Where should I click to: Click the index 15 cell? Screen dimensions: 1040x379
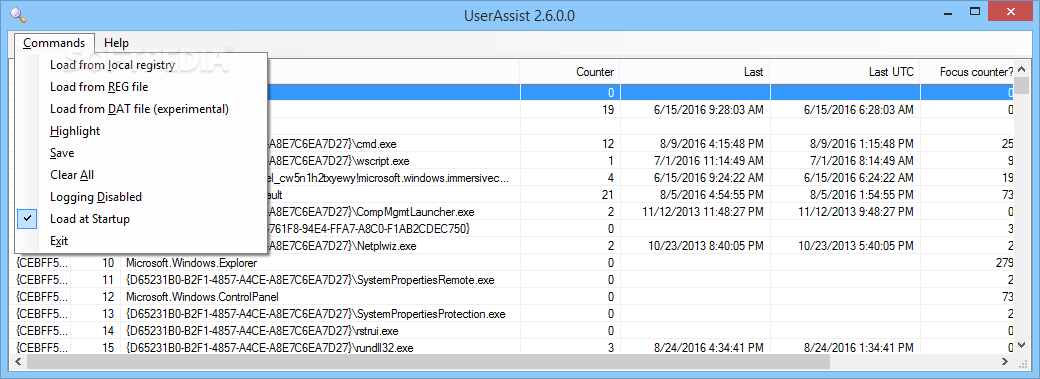pyautogui.click(x=96, y=347)
